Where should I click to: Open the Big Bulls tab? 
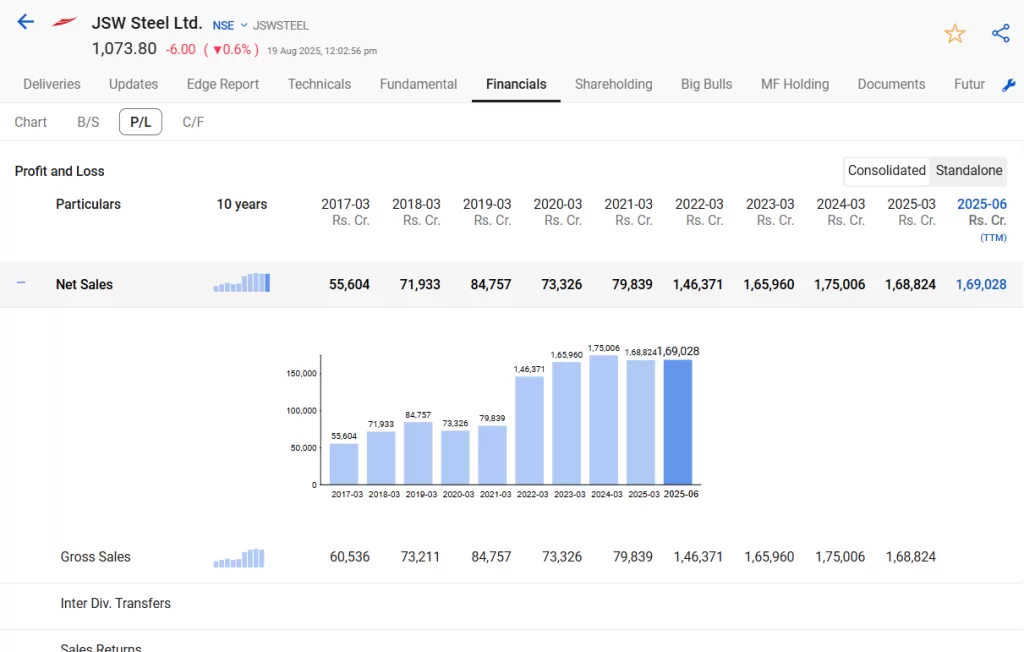click(707, 84)
